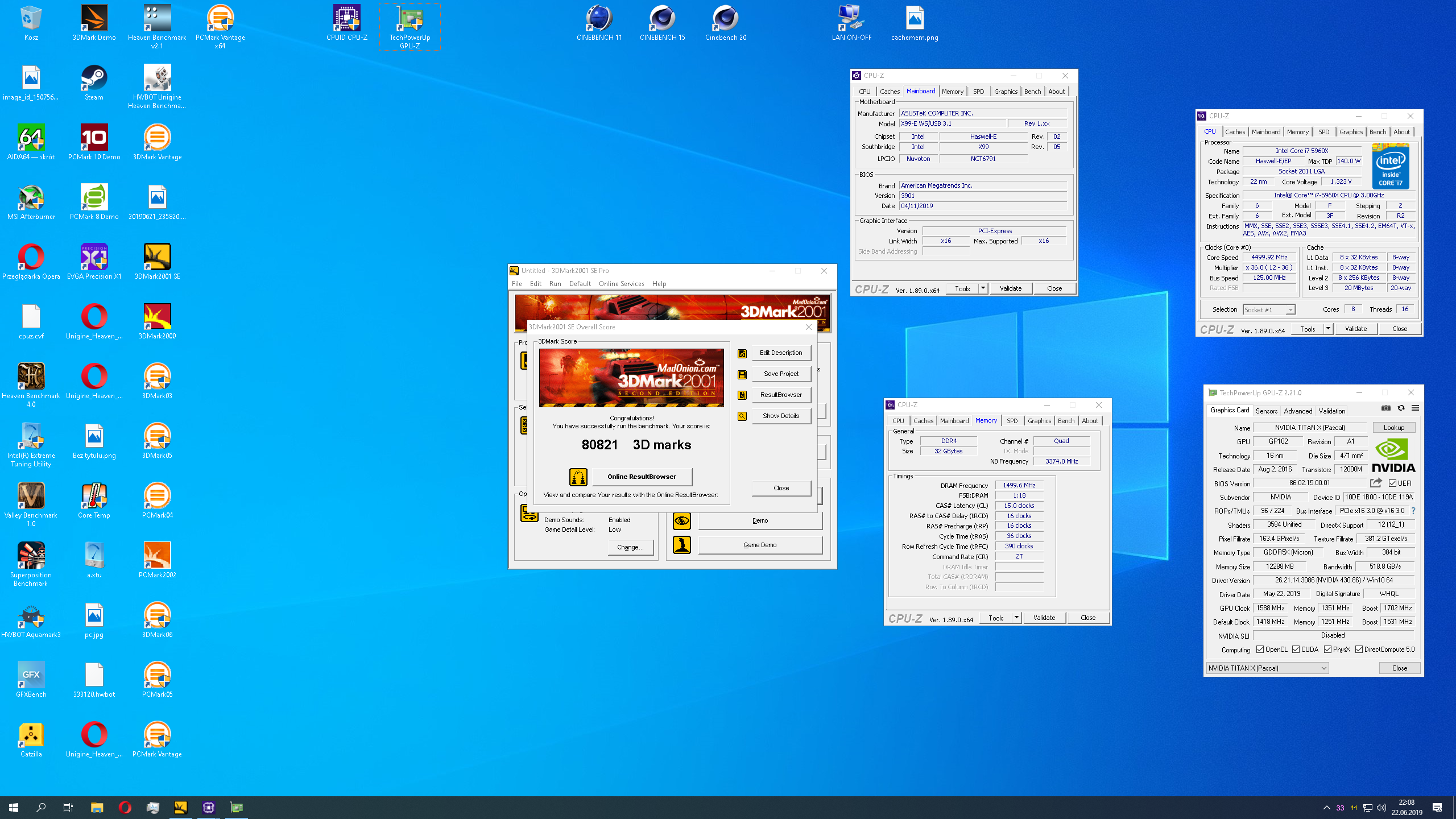Screen dimensions: 1456x819
Task: Toggle DirectCompute 5.0 checkbox in GPU-Z
Action: coord(1359,650)
